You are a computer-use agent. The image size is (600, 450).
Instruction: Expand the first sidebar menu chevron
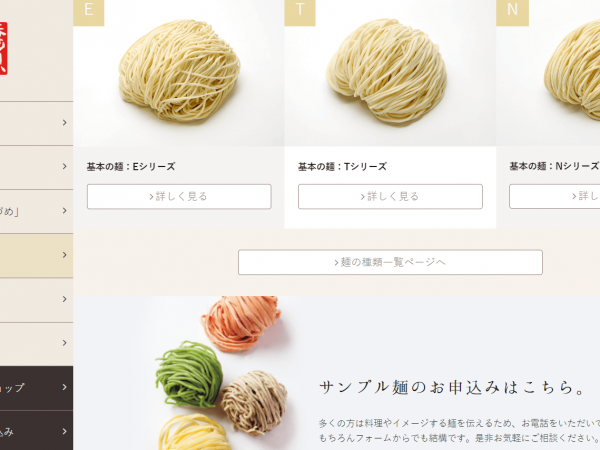65,122
